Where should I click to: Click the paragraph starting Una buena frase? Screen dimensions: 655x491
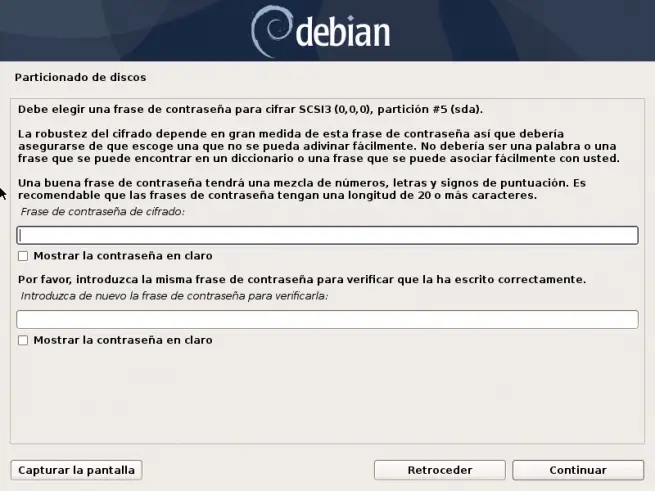[302, 189]
